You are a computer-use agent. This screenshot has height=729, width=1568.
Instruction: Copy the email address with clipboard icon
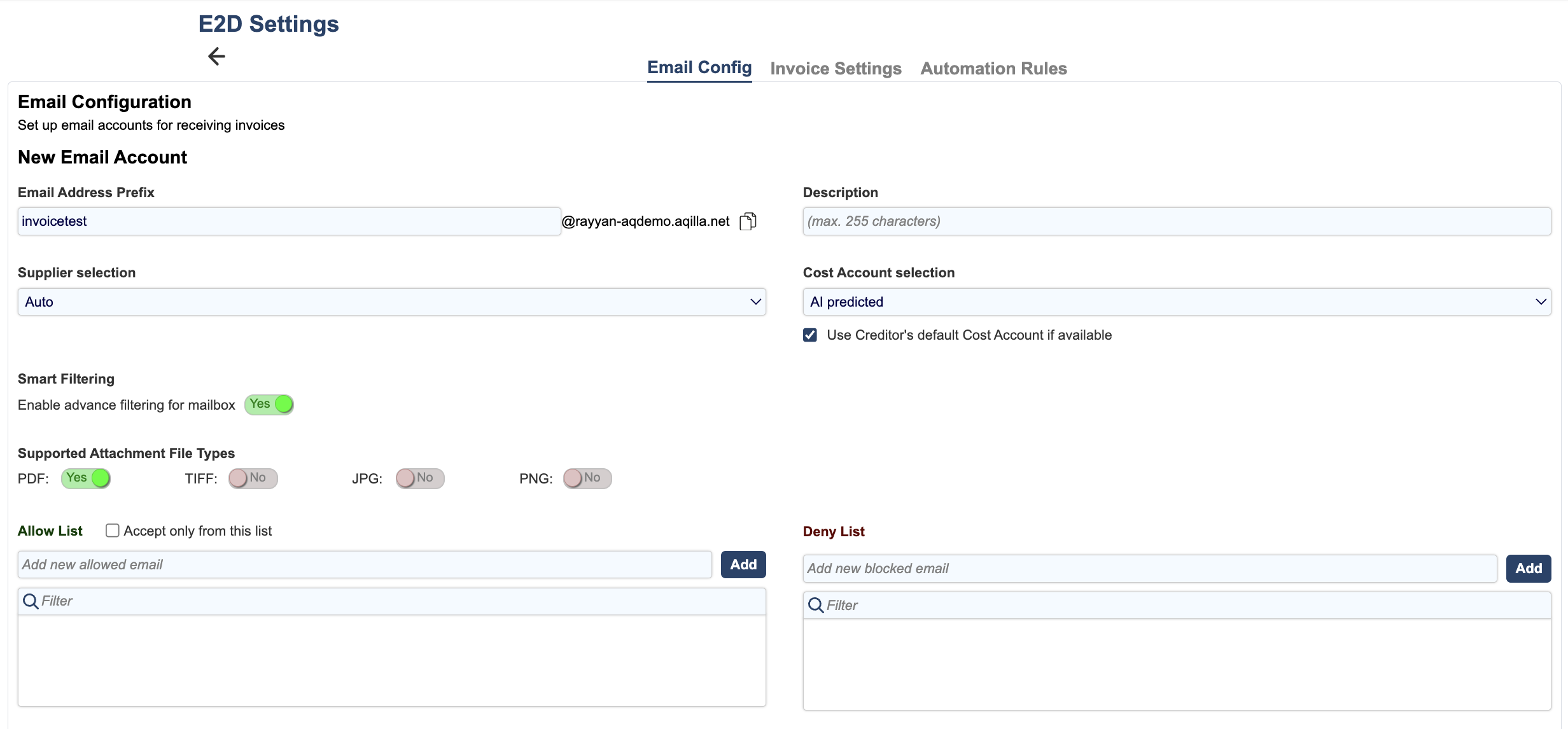coord(748,221)
